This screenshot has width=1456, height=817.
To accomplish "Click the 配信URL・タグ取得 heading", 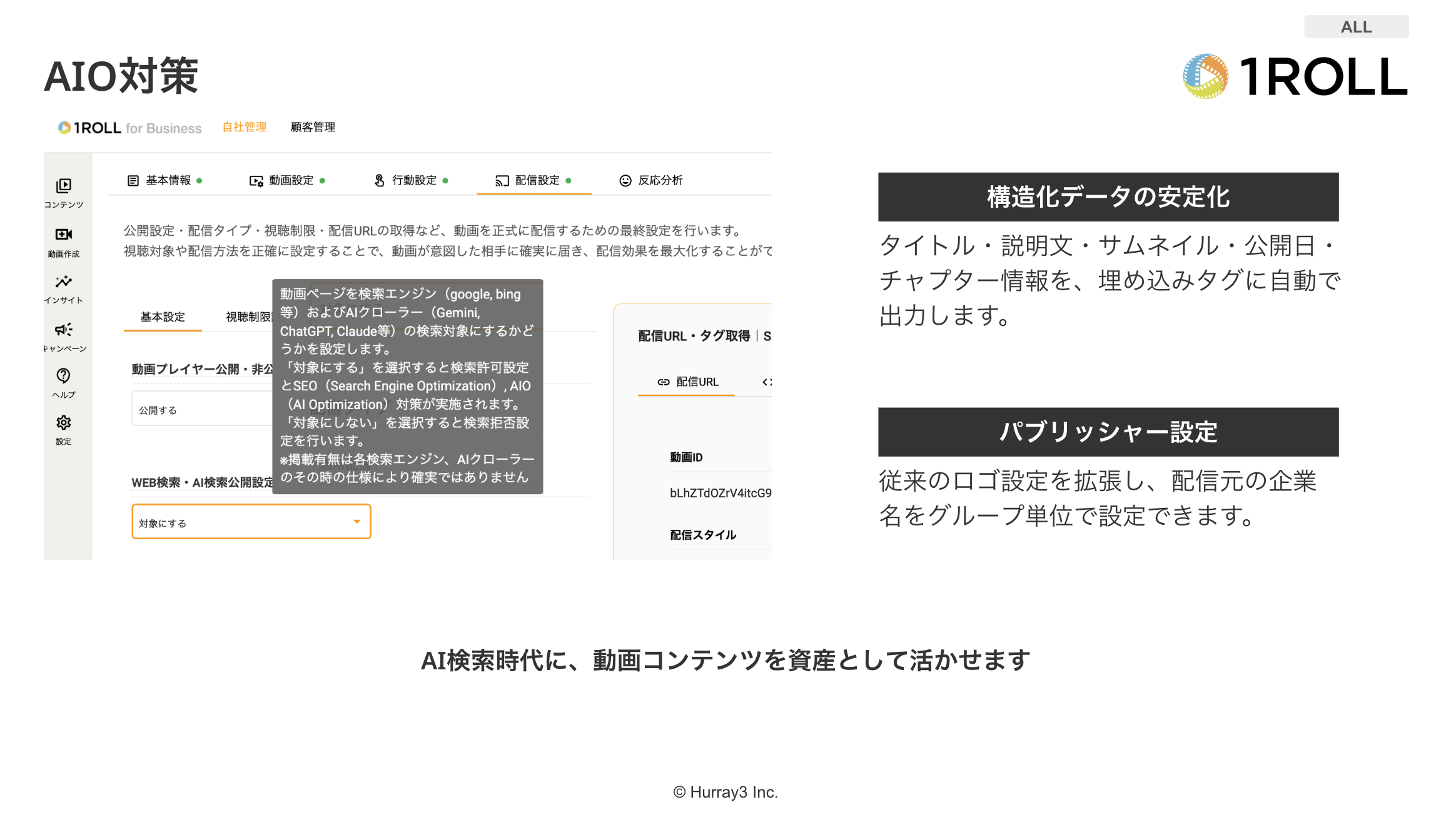I will [x=694, y=336].
